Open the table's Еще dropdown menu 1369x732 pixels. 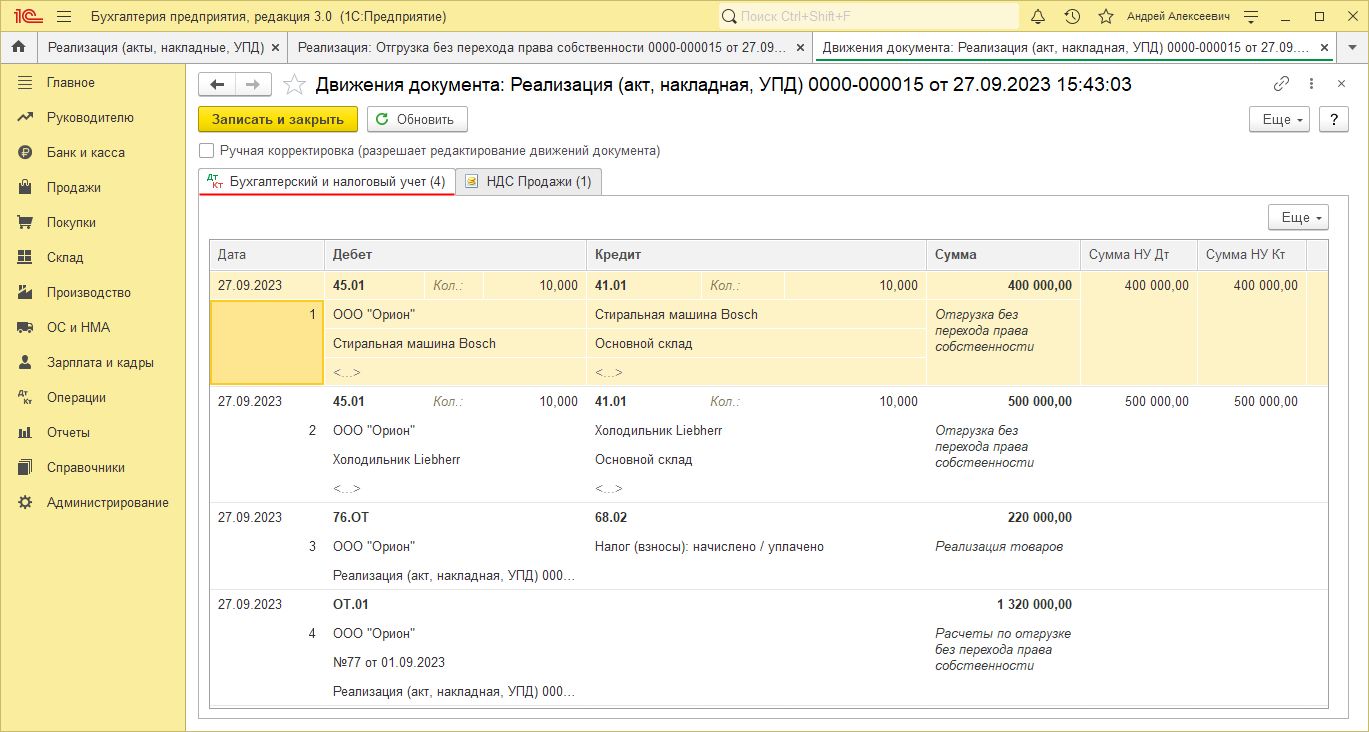point(1298,218)
